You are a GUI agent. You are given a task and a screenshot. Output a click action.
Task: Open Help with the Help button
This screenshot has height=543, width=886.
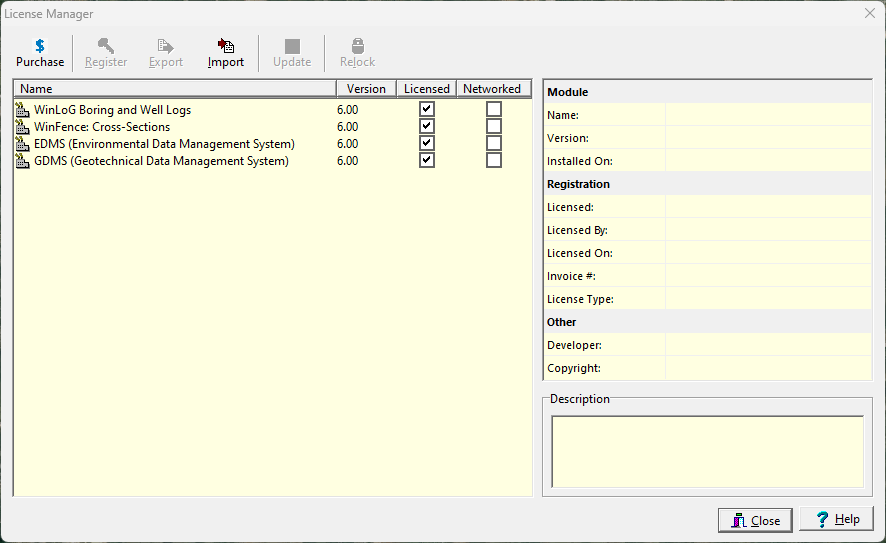pos(836,520)
